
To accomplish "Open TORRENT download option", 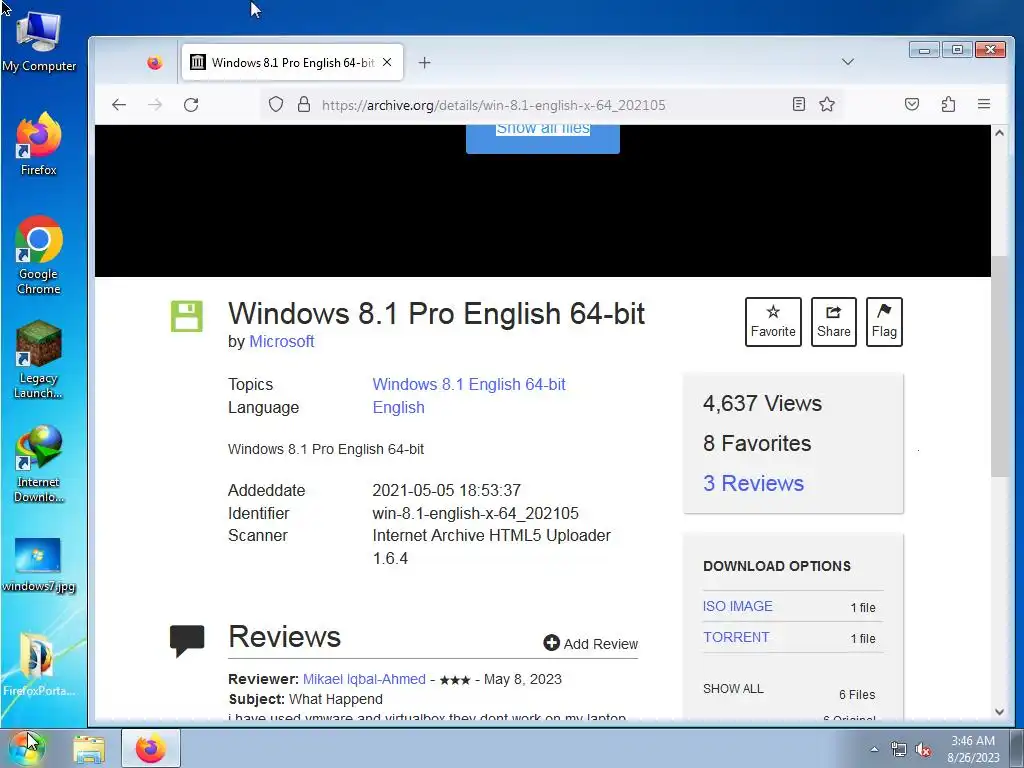I will (736, 637).
